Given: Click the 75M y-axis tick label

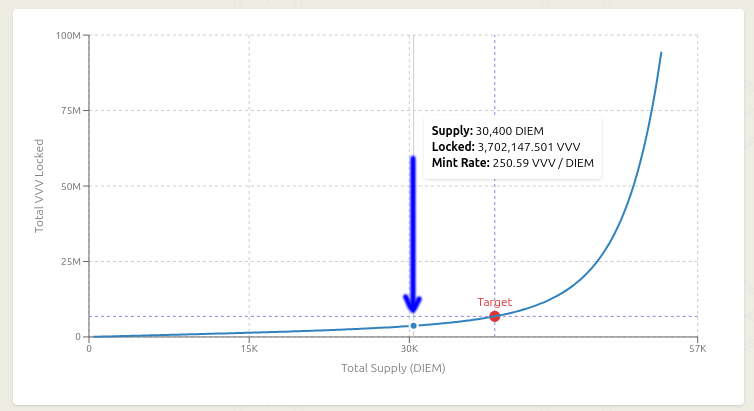Looking at the screenshot, I should coord(70,111).
